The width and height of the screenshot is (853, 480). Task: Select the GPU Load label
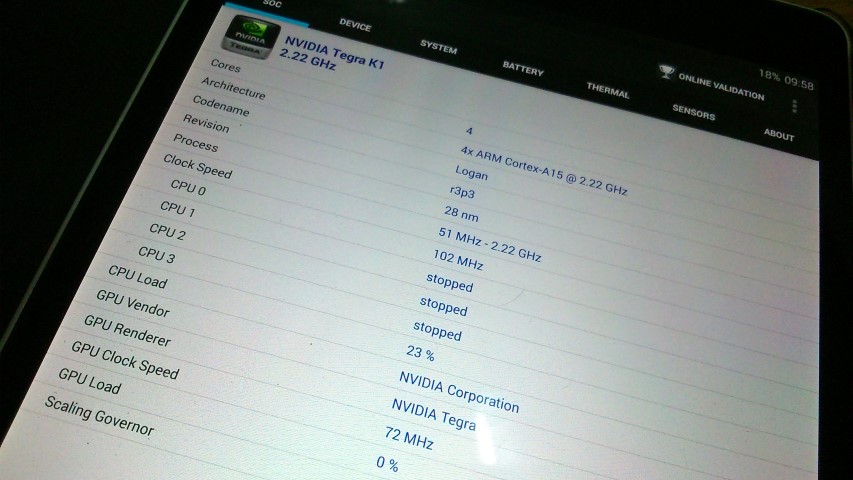[x=90, y=381]
